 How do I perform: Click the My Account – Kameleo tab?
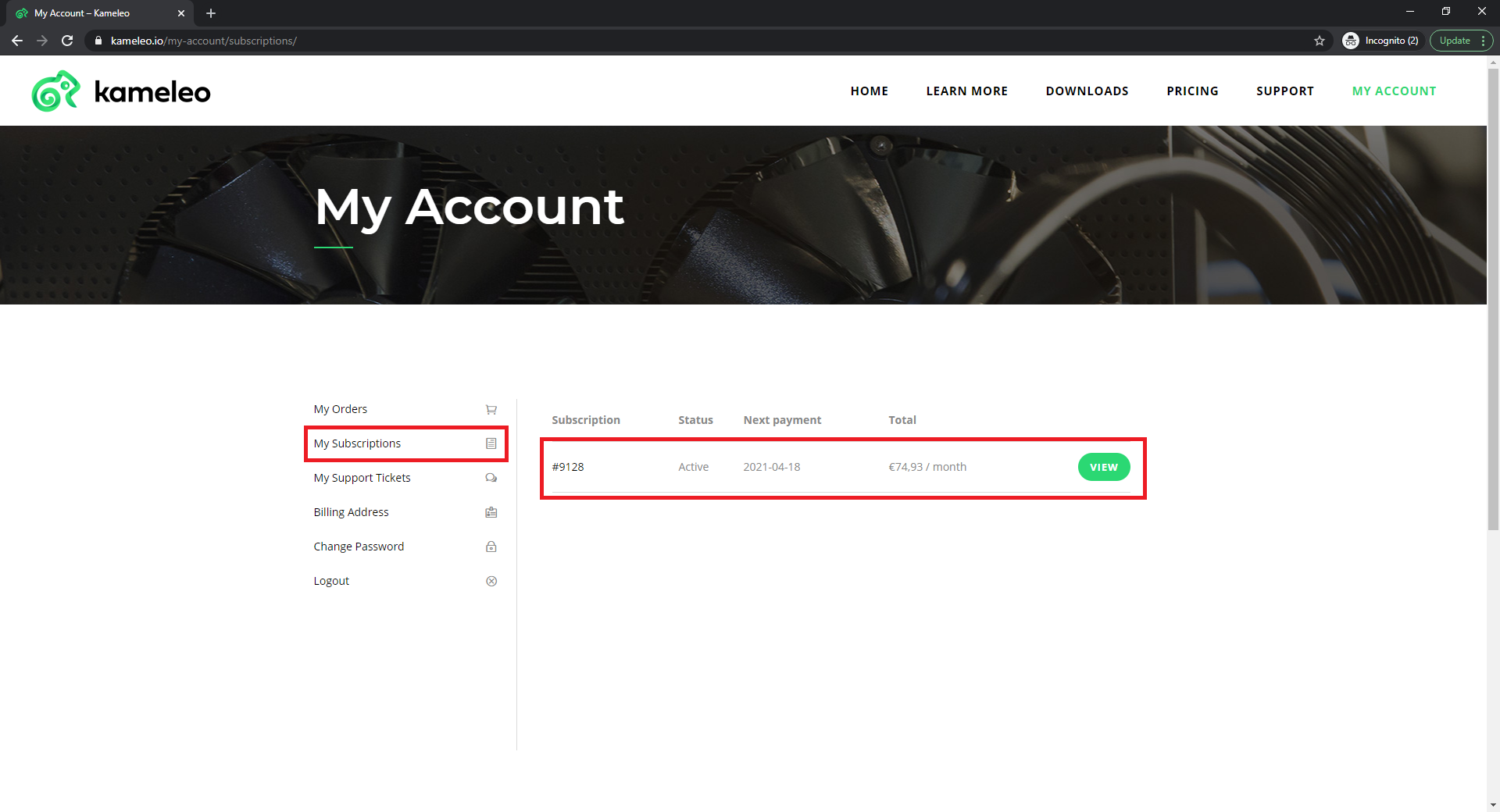pos(100,13)
